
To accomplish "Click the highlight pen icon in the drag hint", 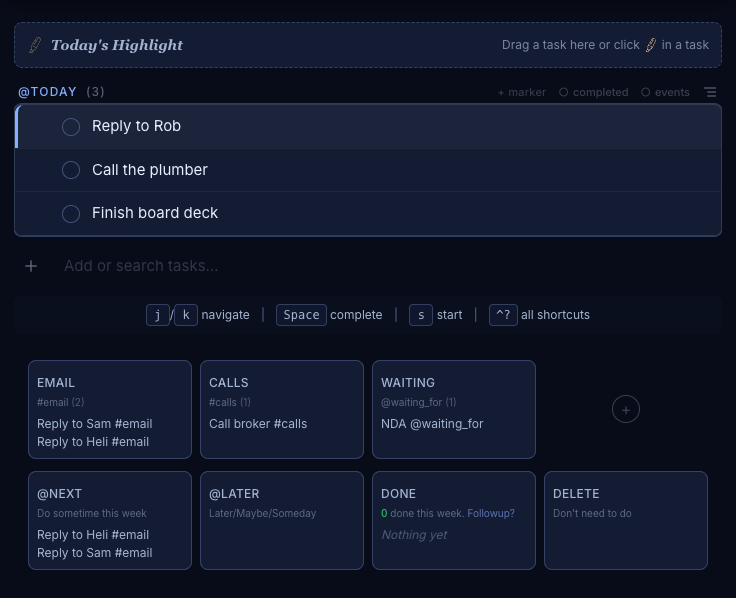I will point(651,45).
